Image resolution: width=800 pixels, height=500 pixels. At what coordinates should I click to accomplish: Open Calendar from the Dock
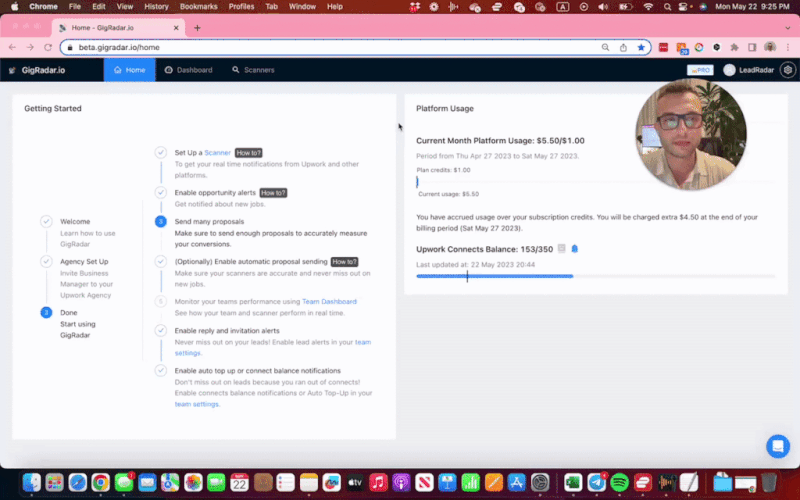tap(239, 482)
